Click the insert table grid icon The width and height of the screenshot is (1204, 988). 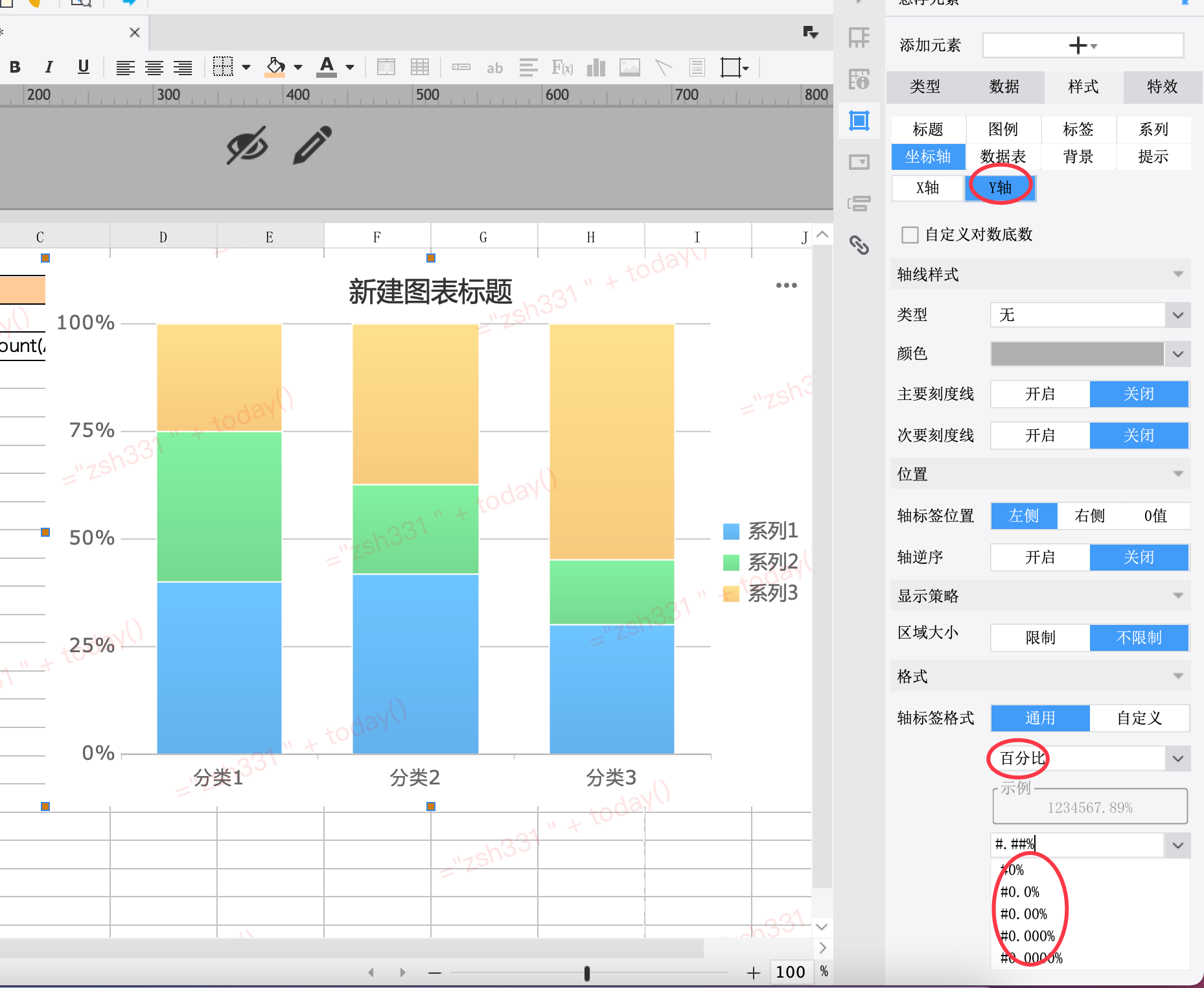420,67
